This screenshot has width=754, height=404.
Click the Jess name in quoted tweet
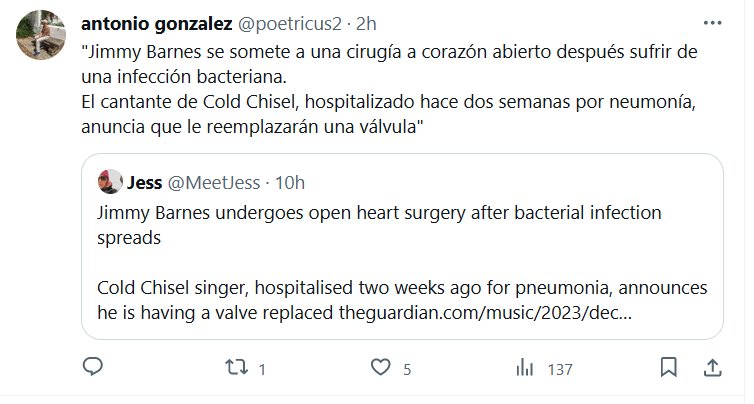click(147, 182)
